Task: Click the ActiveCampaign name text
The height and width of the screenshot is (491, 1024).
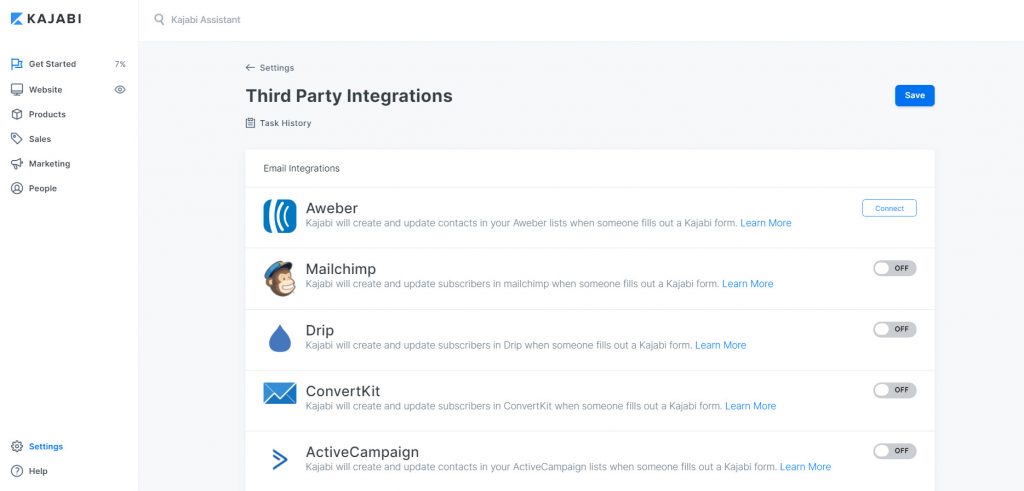Action: click(362, 452)
